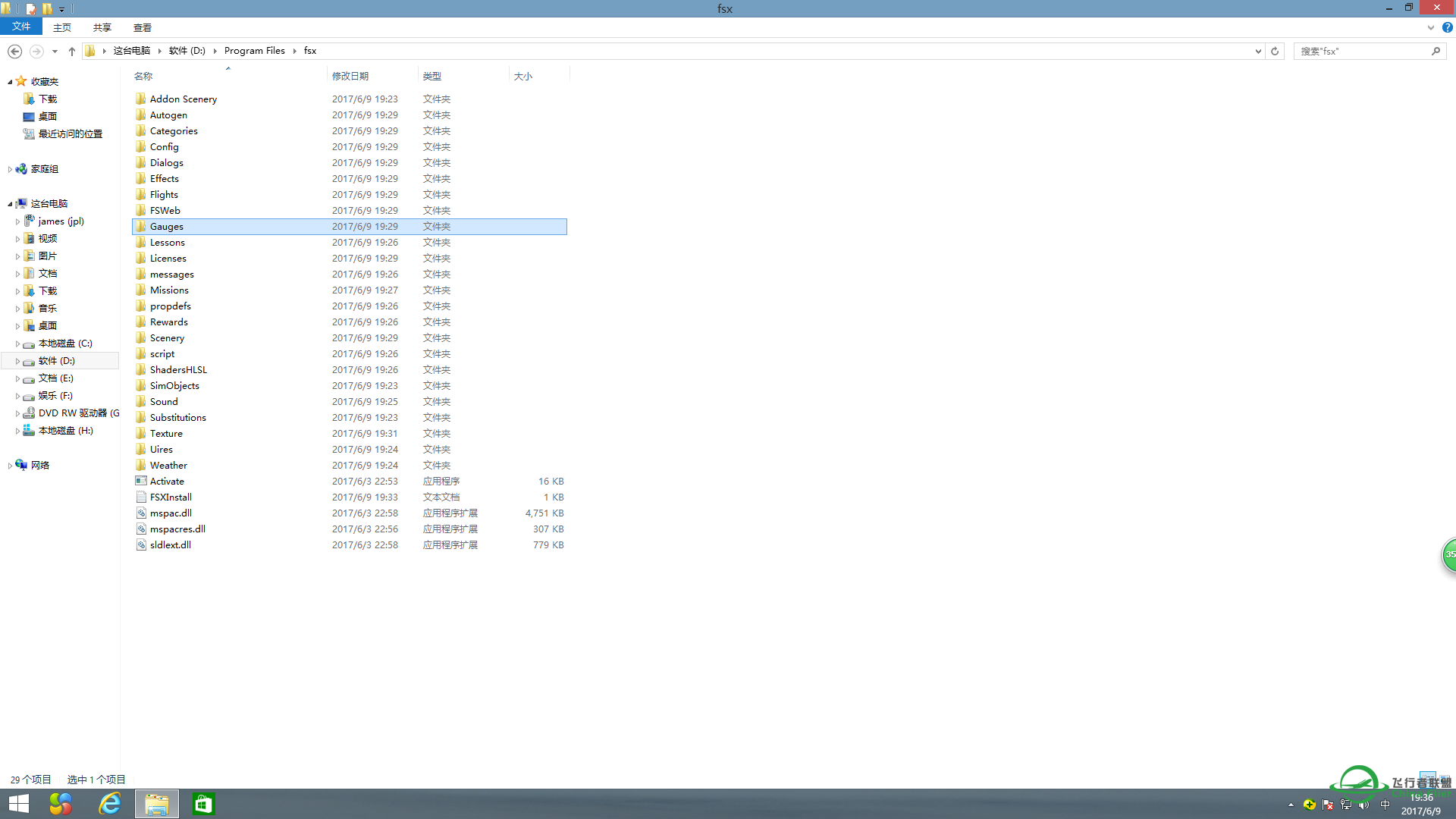The image size is (1456, 819).
Task: Expand the 软件 (D:) drive tree
Action: [x=17, y=360]
